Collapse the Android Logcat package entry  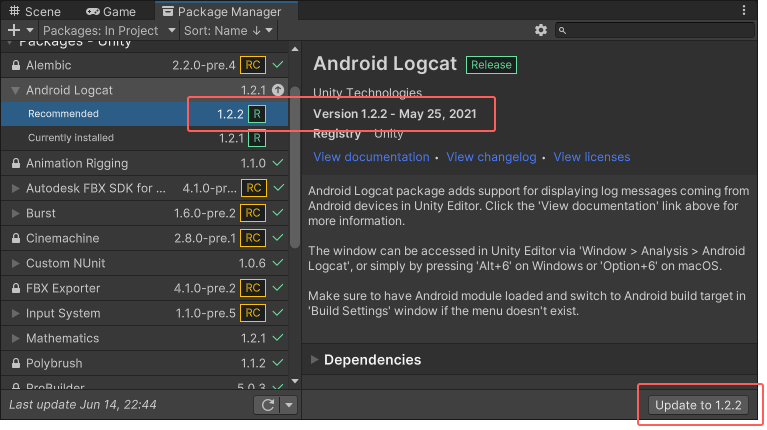pyautogui.click(x=16, y=90)
